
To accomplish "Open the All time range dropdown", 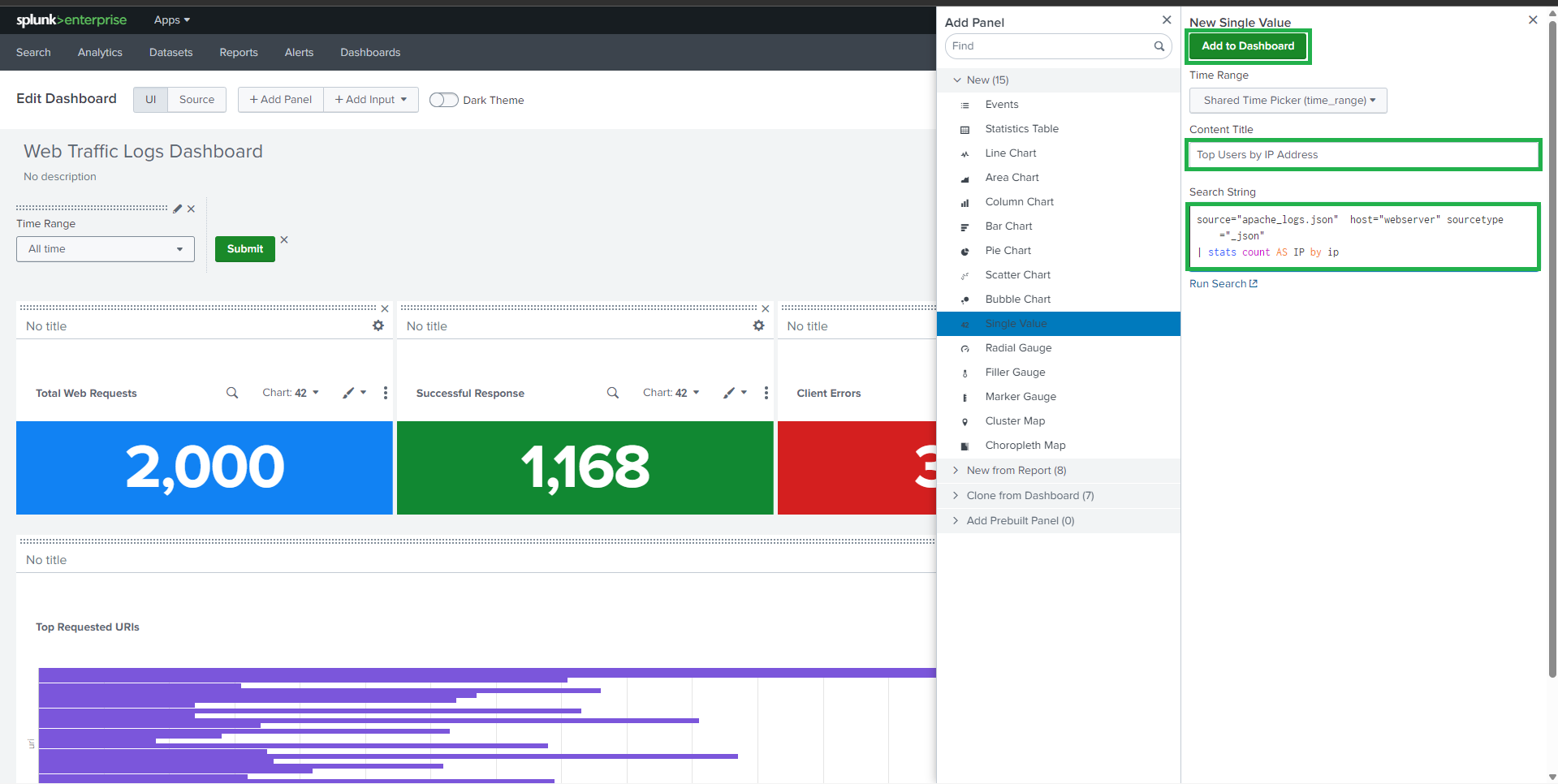I will [x=106, y=249].
